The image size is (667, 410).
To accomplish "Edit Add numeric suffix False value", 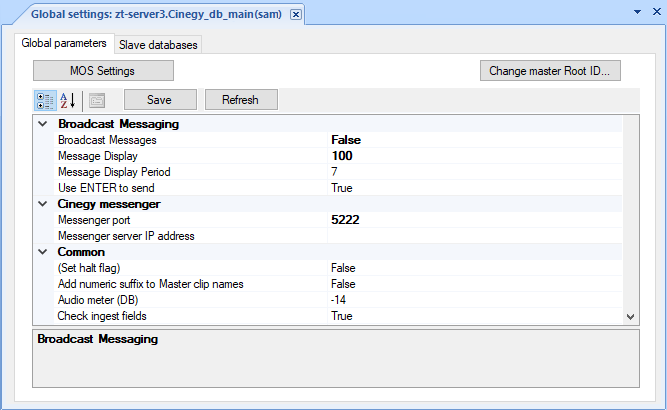I will coord(475,284).
